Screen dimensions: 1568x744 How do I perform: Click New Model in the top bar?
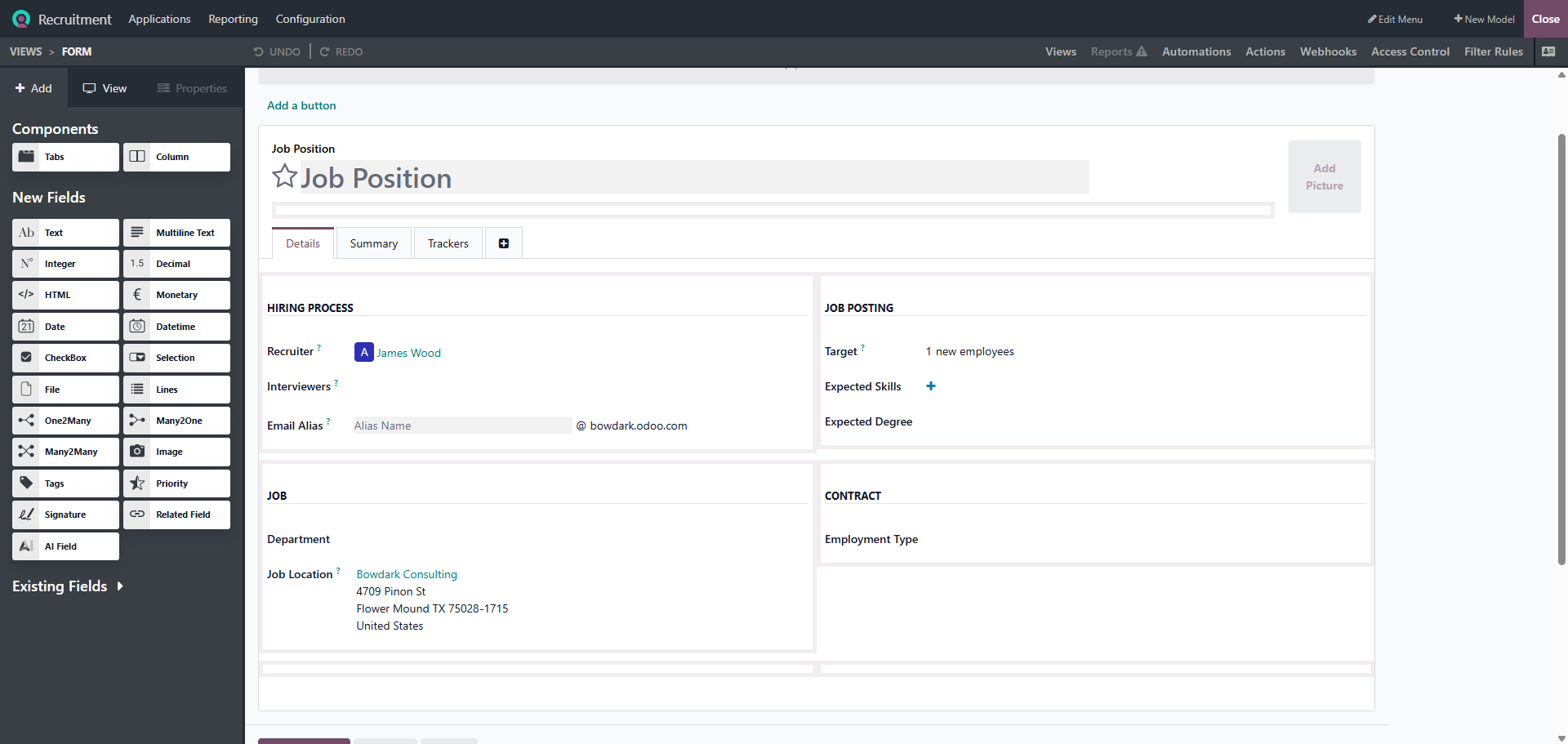click(1484, 19)
